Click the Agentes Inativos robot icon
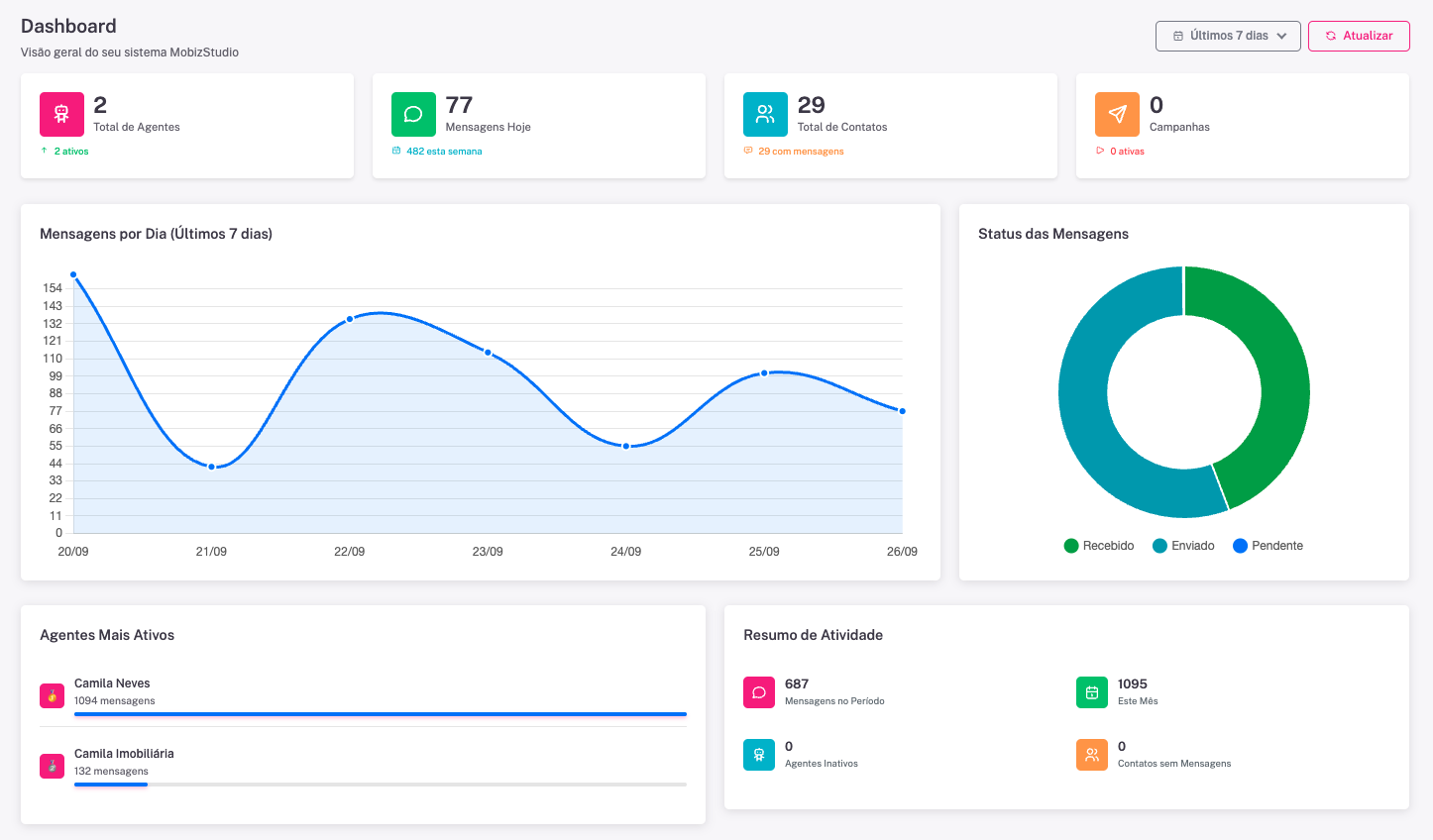Viewport: 1433px width, 840px height. tap(759, 754)
